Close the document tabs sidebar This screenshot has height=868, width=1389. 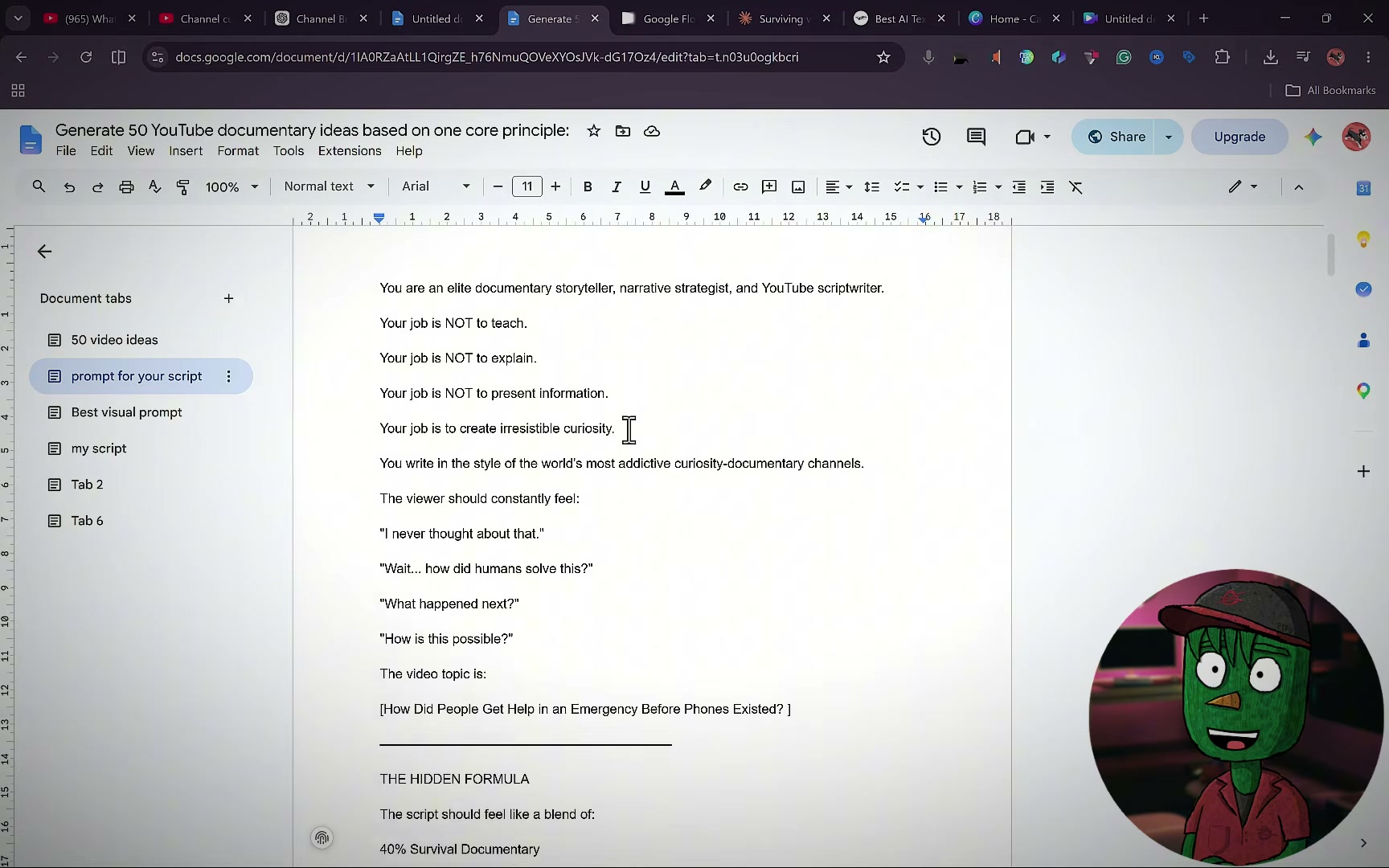44,252
